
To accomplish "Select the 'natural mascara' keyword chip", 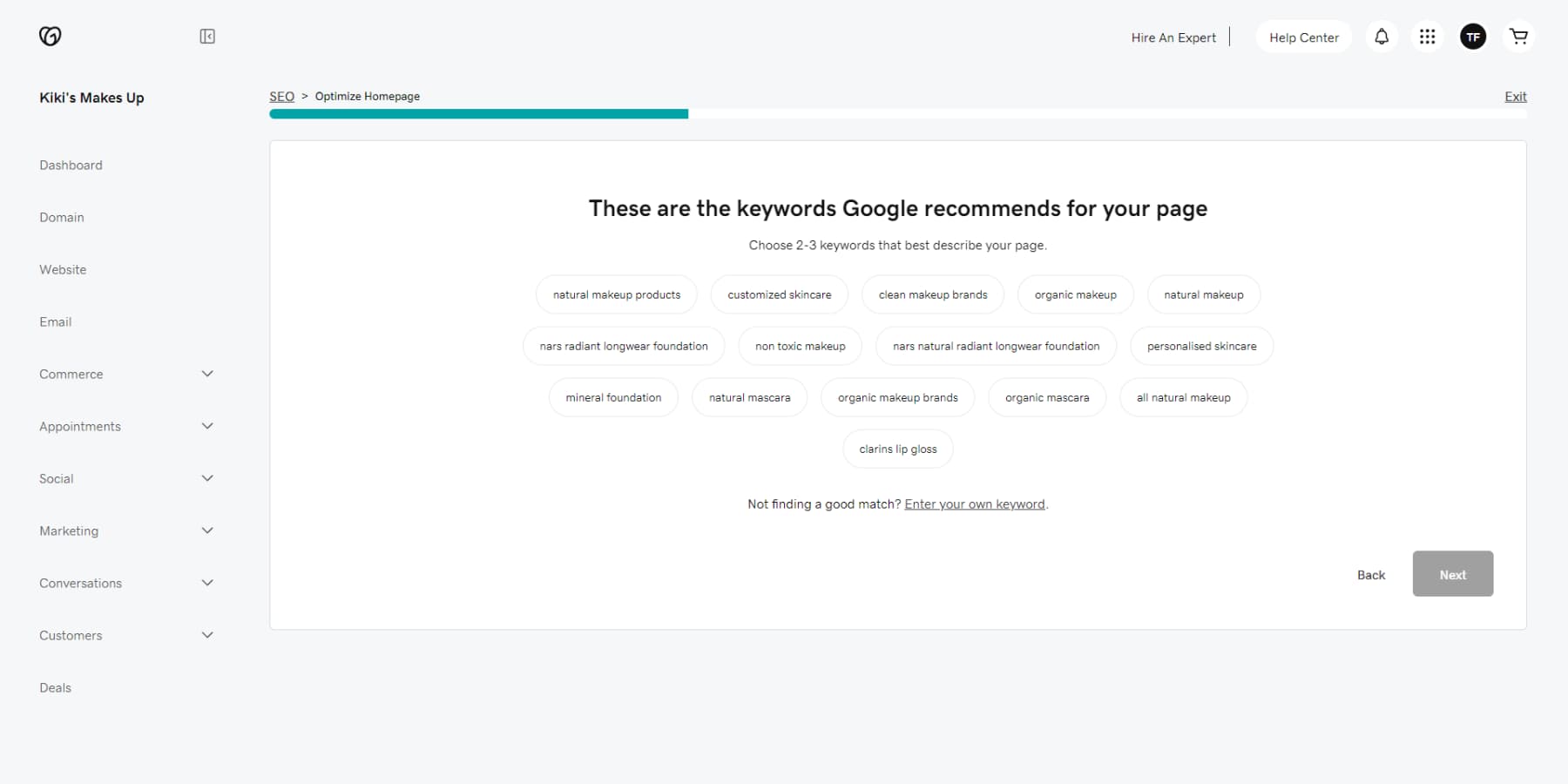I will pyautogui.click(x=749, y=397).
